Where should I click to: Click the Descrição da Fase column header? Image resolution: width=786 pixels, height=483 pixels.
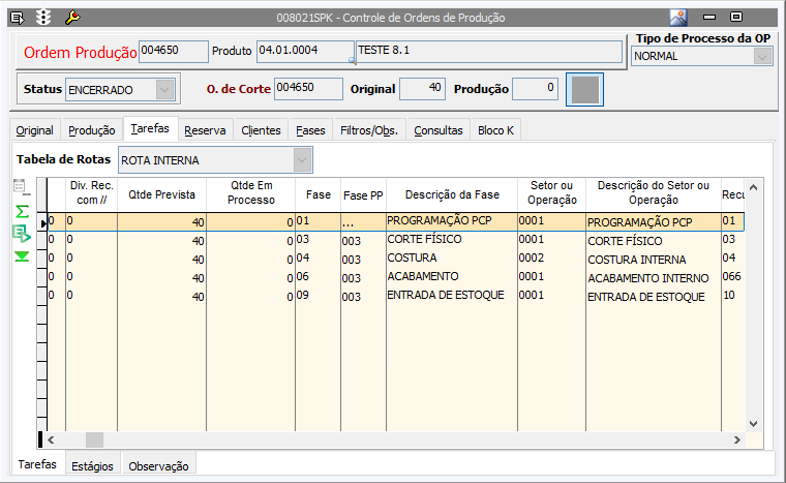(x=452, y=195)
